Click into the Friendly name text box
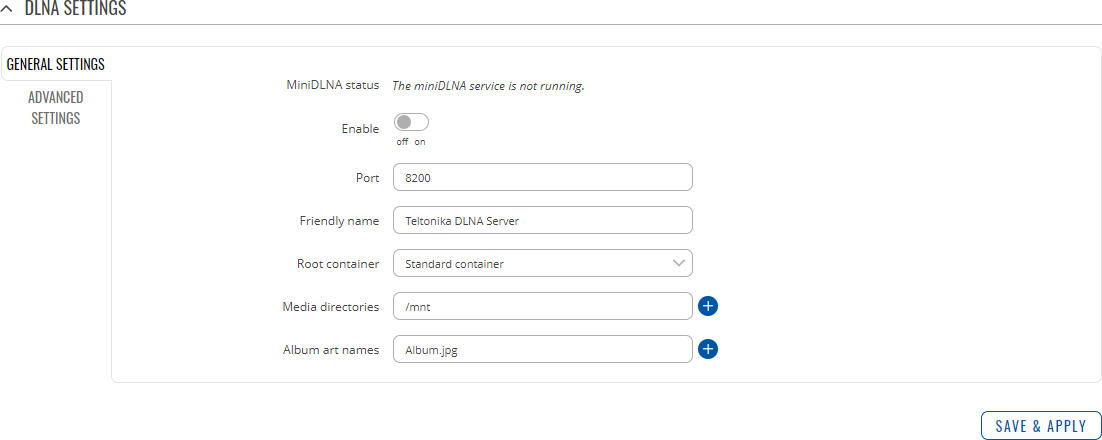Screen dimensions: 1102x440 click(x=542, y=221)
